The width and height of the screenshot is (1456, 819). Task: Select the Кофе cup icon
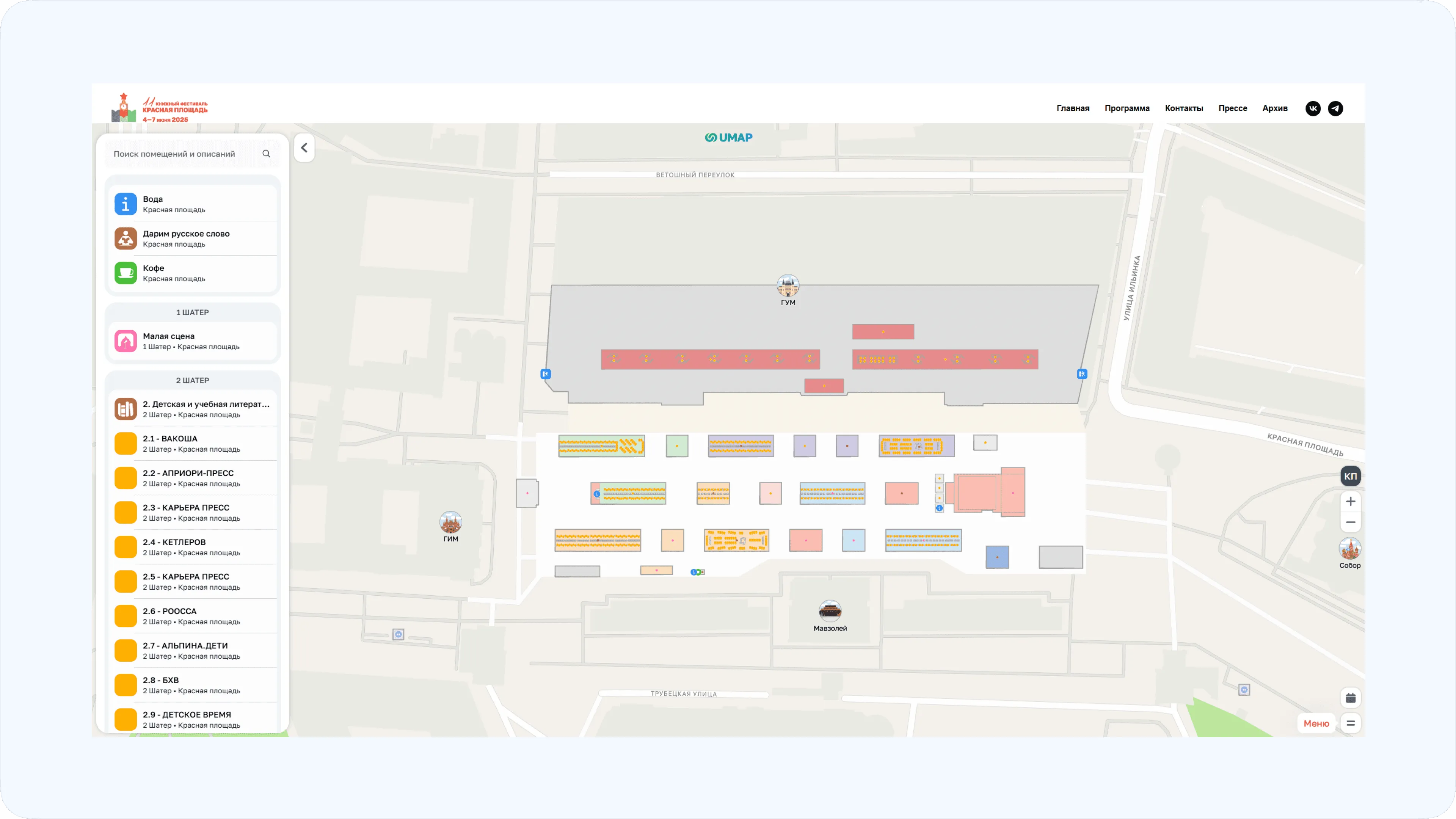click(126, 273)
